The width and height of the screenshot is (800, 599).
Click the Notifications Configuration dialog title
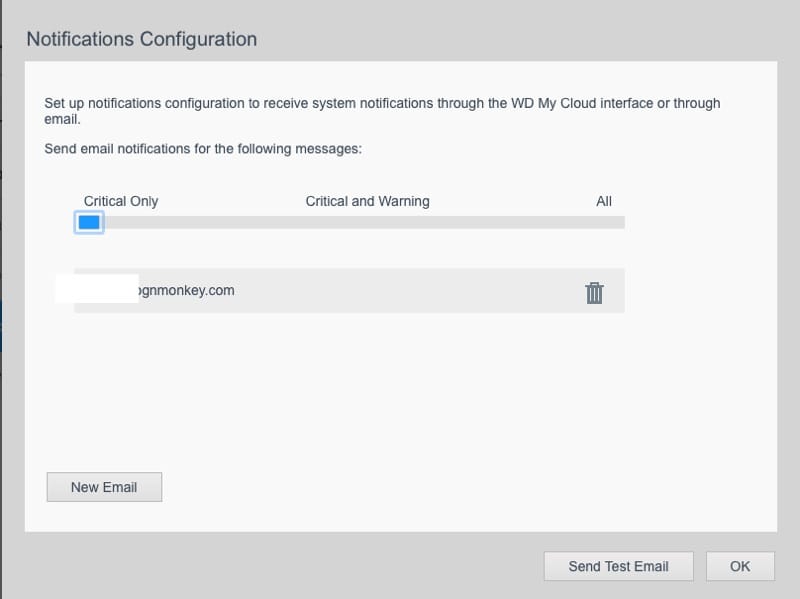point(141,39)
